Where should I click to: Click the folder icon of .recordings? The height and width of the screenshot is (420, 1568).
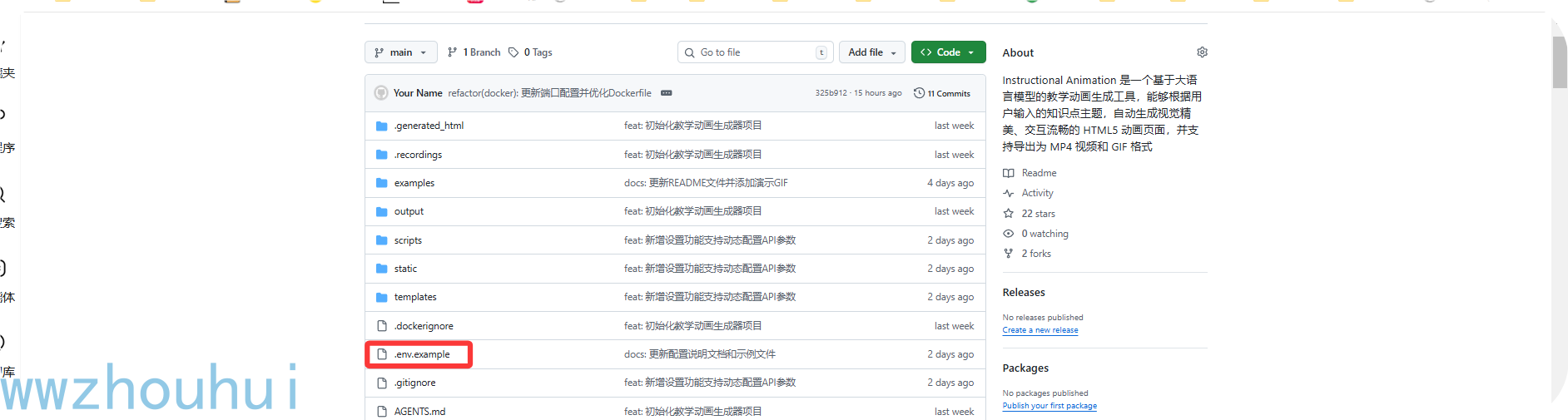coord(382,155)
